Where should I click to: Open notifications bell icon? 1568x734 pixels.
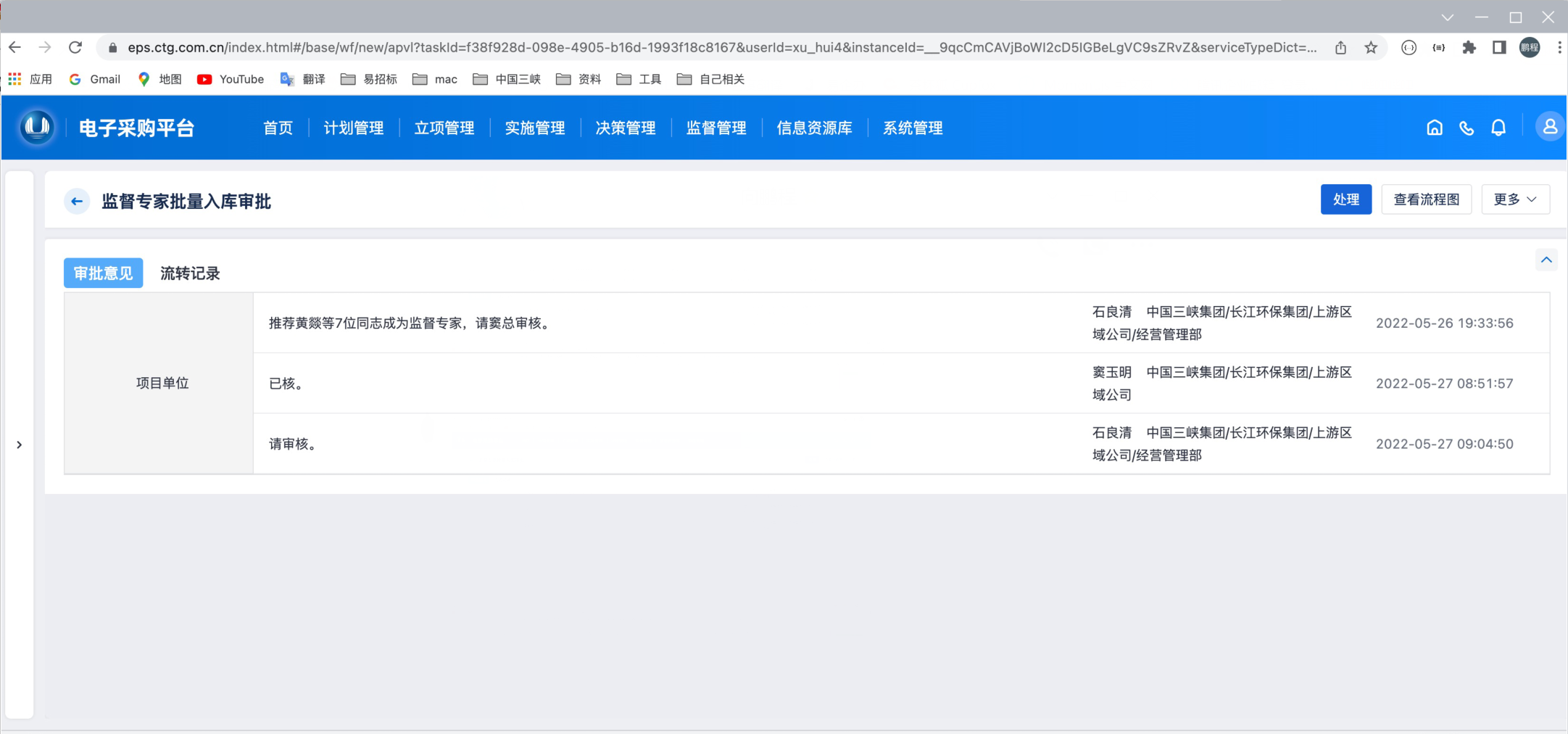coord(1498,128)
